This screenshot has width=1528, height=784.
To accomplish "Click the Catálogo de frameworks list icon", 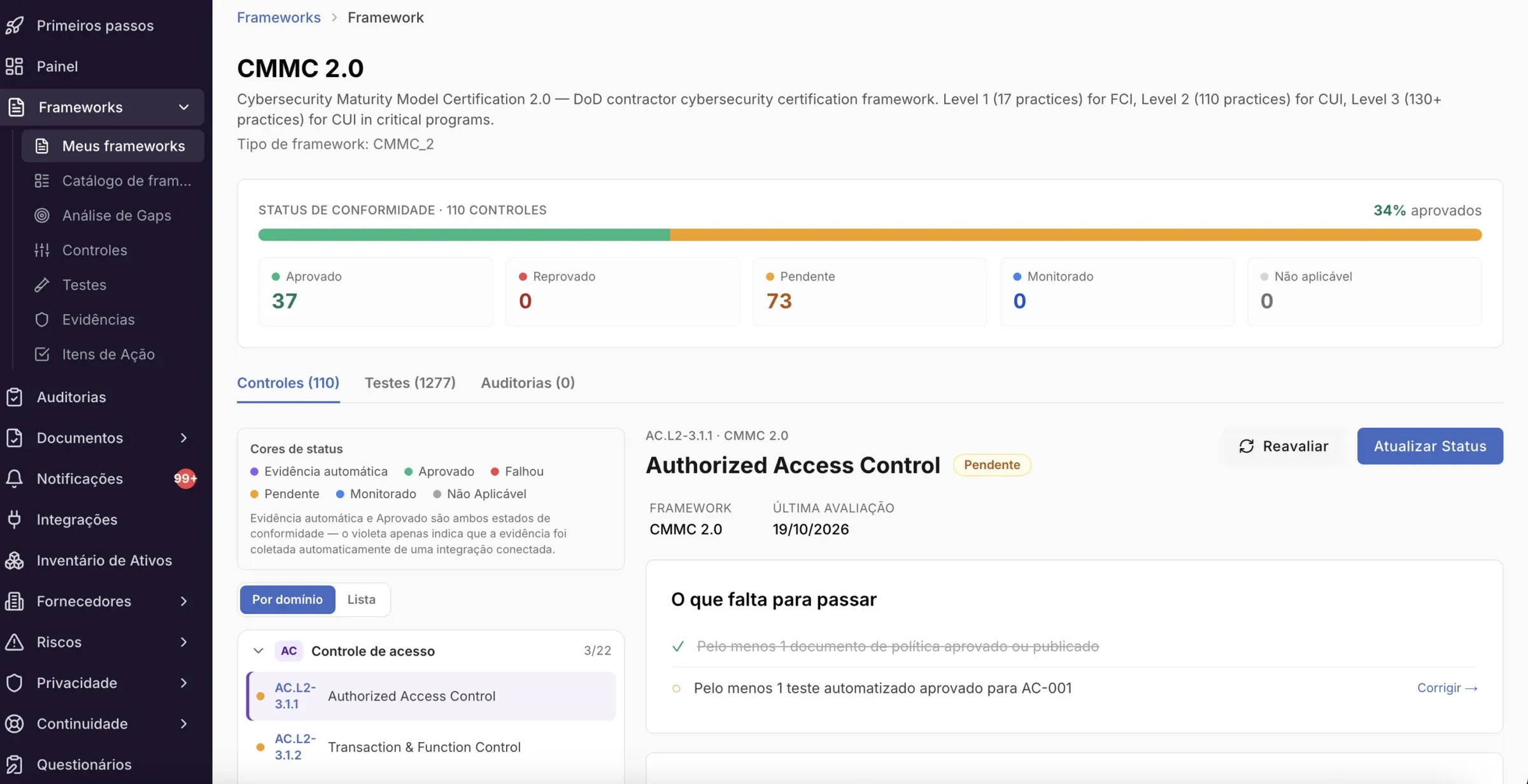I will [42, 181].
